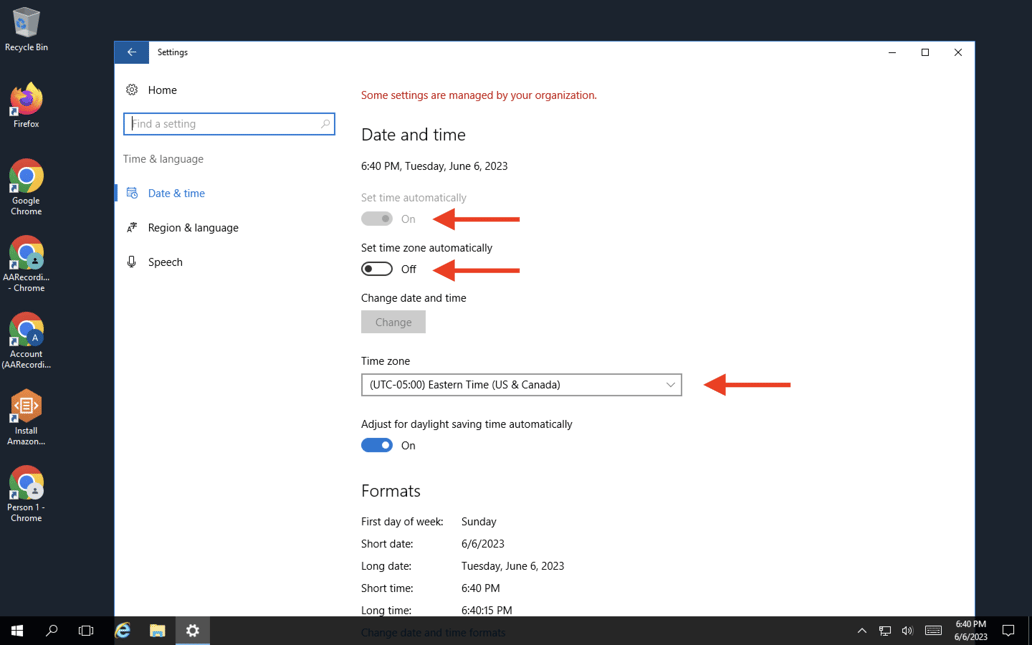1032x645 pixels.
Task: Open the Speech settings page
Action: (x=165, y=262)
